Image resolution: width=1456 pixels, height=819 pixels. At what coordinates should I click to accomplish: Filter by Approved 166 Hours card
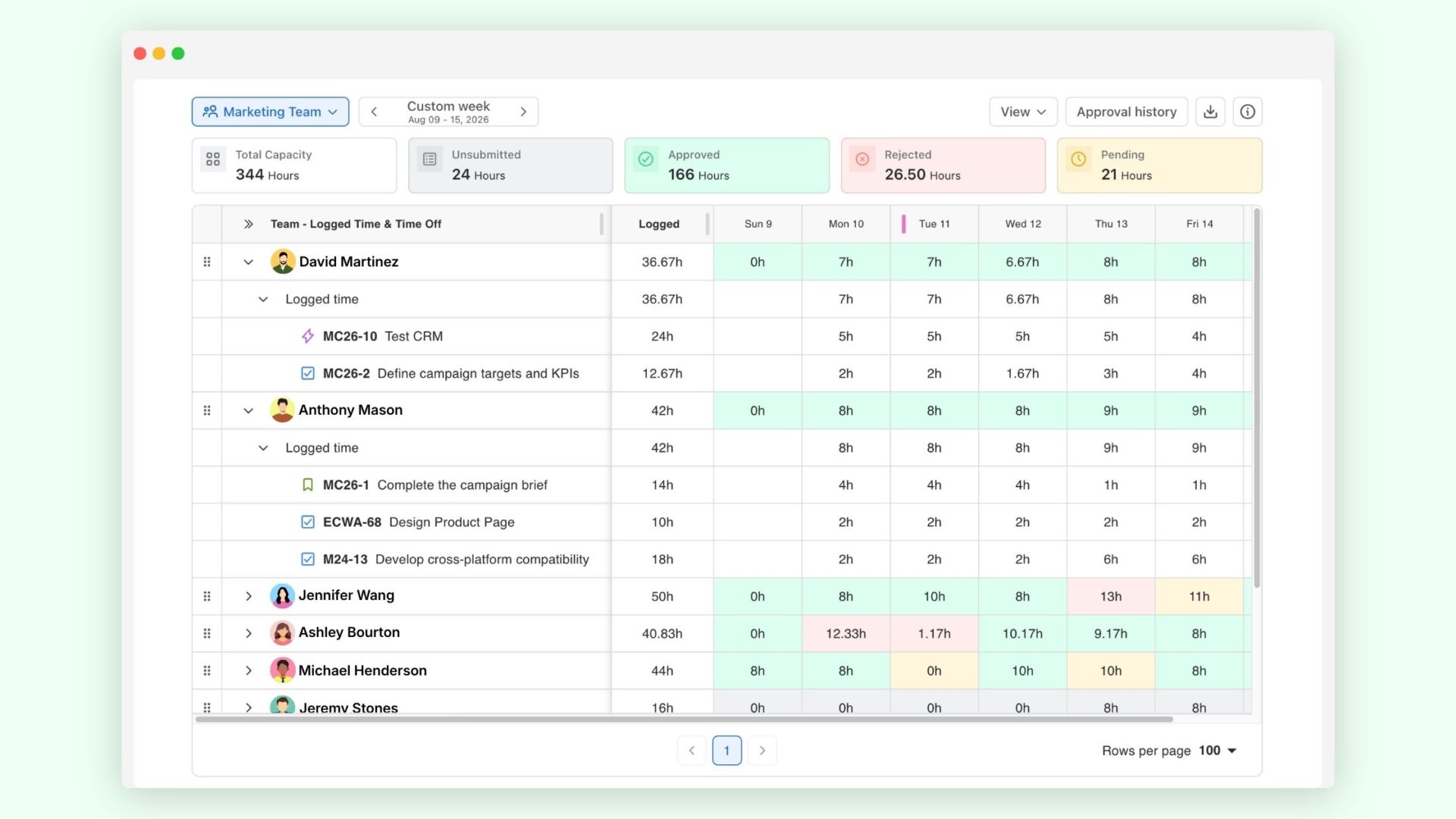tap(727, 165)
